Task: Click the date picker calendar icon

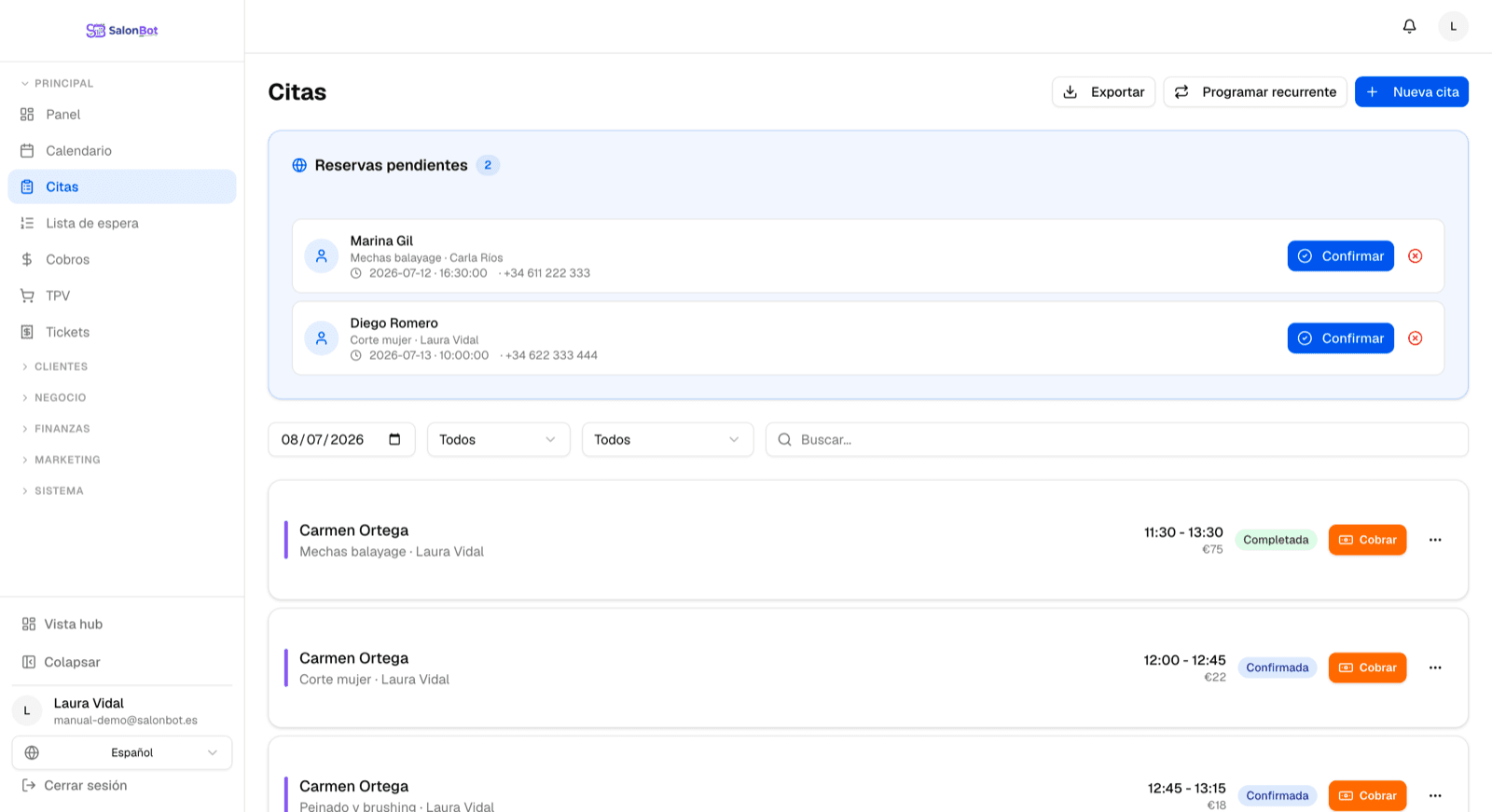Action: 394,440
